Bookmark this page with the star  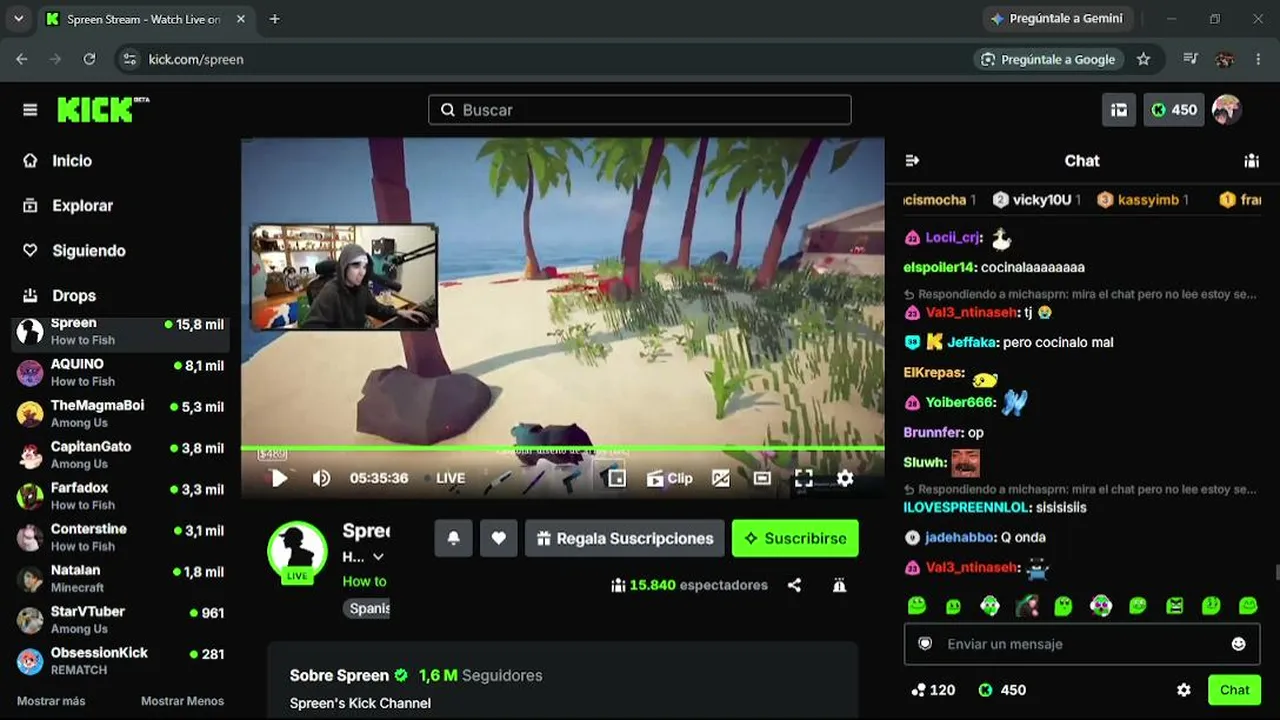click(1144, 59)
